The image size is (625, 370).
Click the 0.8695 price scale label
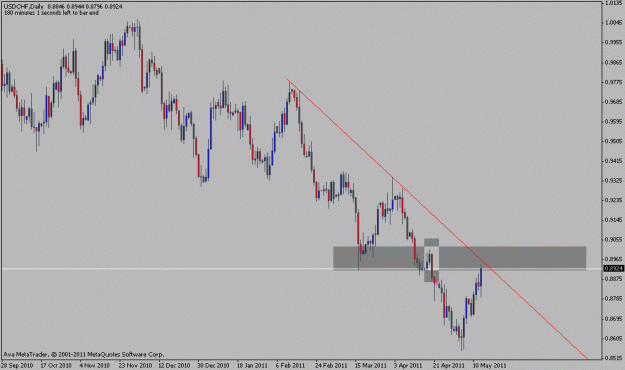pyautogui.click(x=614, y=319)
